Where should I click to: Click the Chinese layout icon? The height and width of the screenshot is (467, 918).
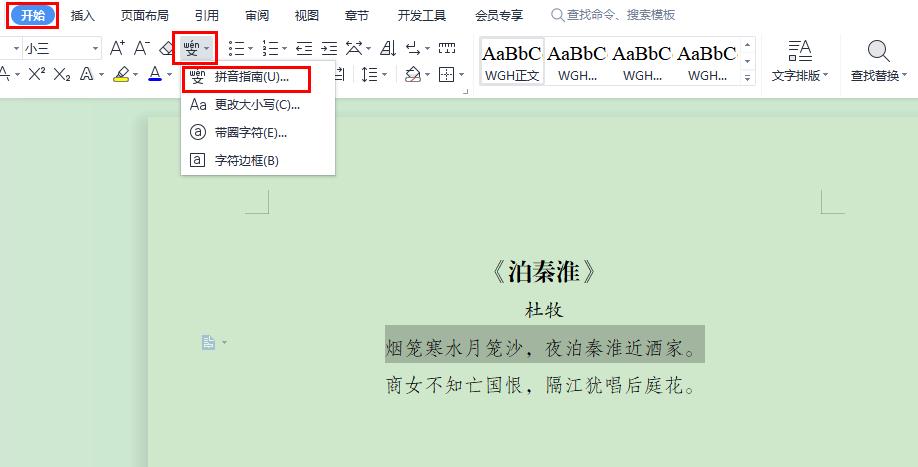point(354,48)
